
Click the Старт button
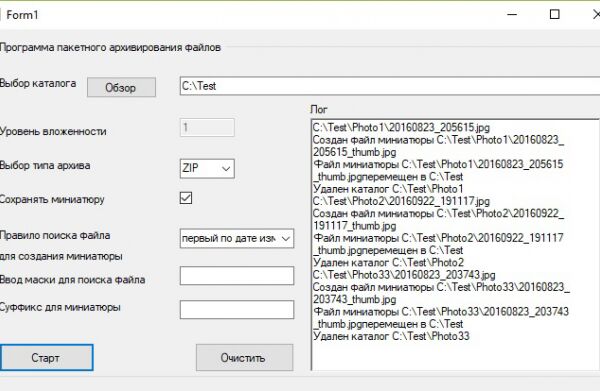point(46,358)
